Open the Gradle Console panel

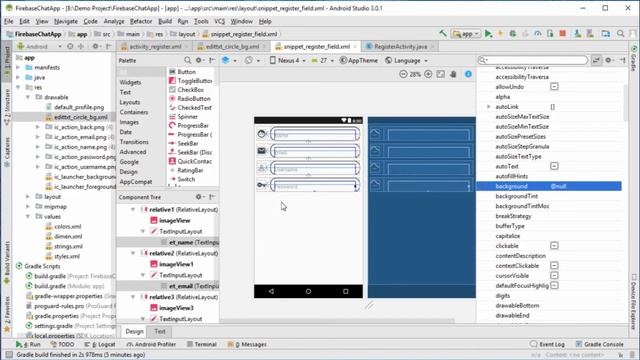click(599, 344)
